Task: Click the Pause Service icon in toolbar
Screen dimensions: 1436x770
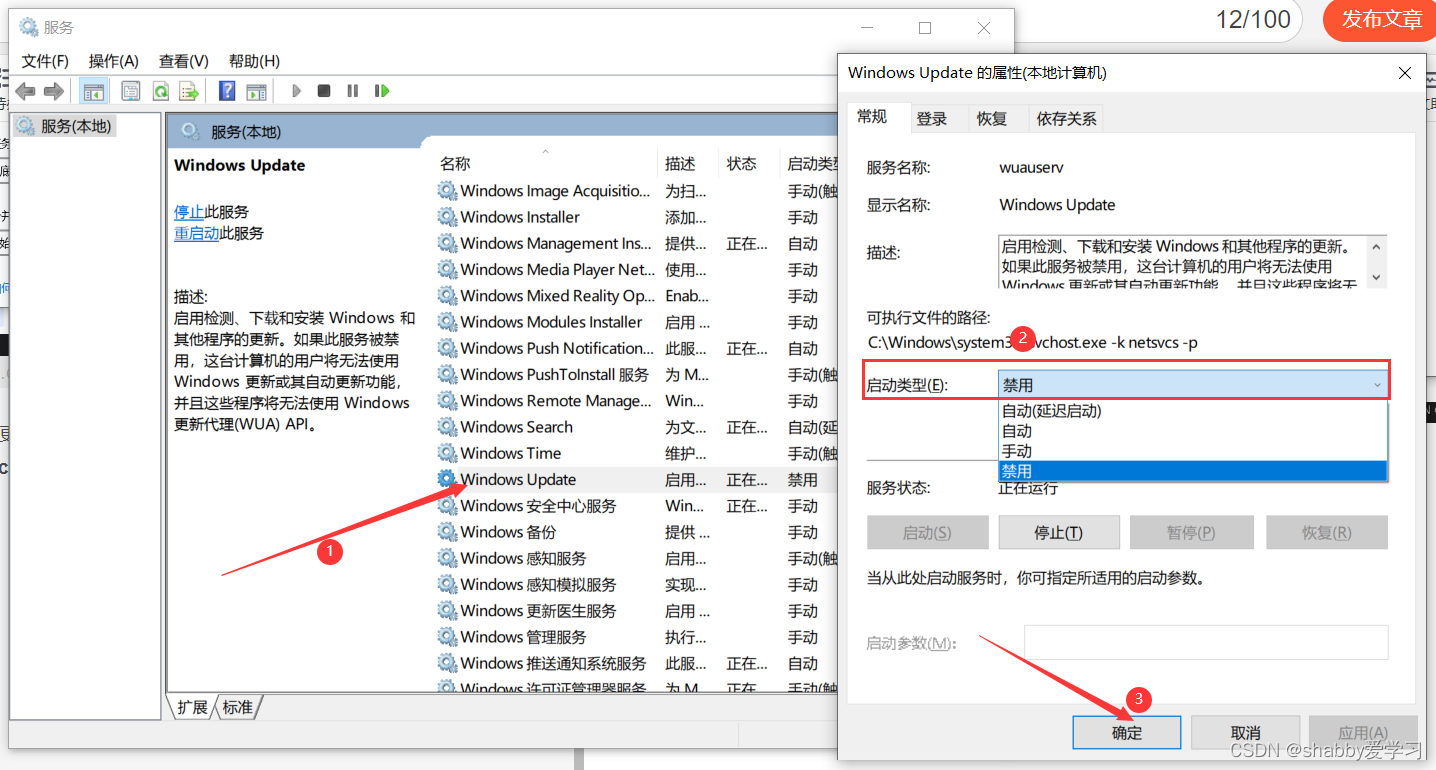Action: 352,91
